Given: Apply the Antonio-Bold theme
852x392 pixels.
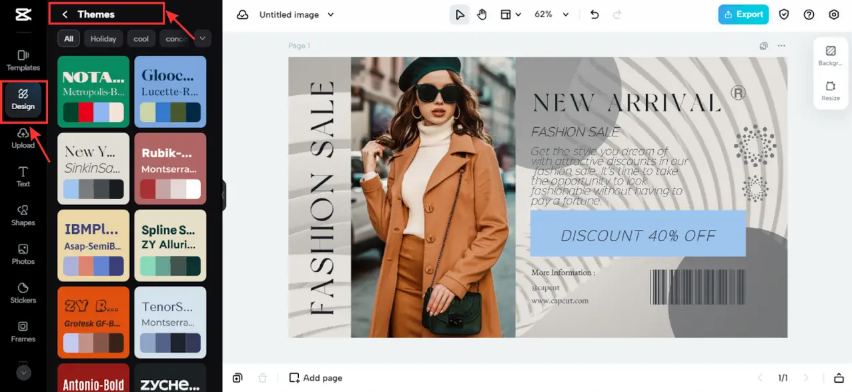Looking at the screenshot, I should click(93, 378).
